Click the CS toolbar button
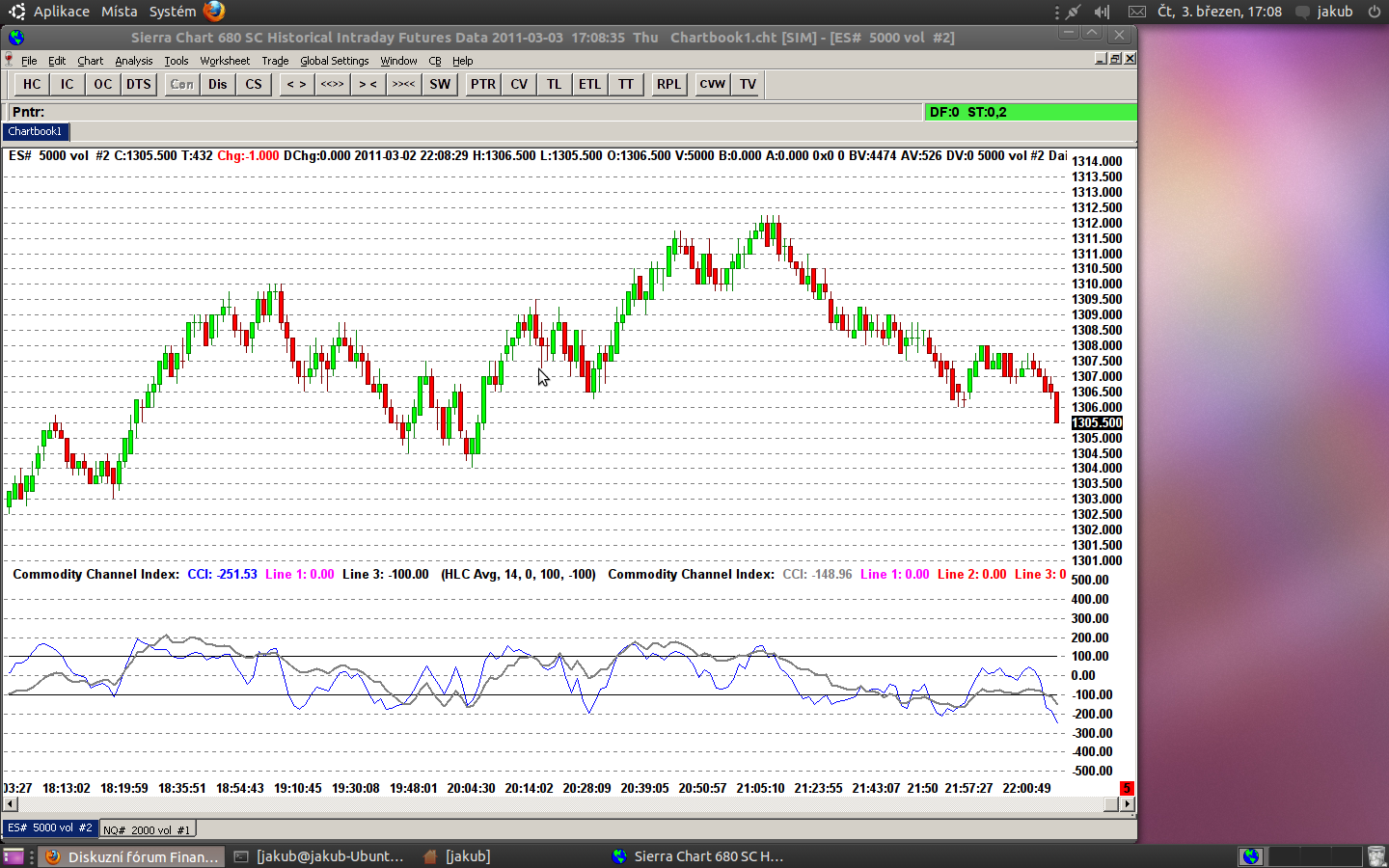The height and width of the screenshot is (868, 1389). point(254,84)
